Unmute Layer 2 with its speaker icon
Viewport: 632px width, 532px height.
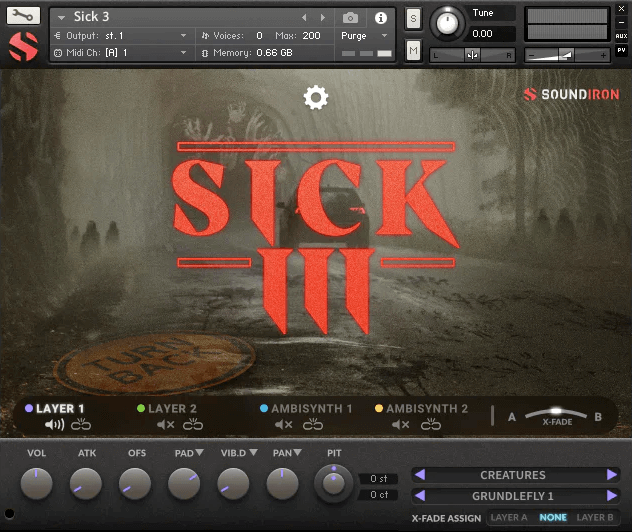click(x=166, y=425)
